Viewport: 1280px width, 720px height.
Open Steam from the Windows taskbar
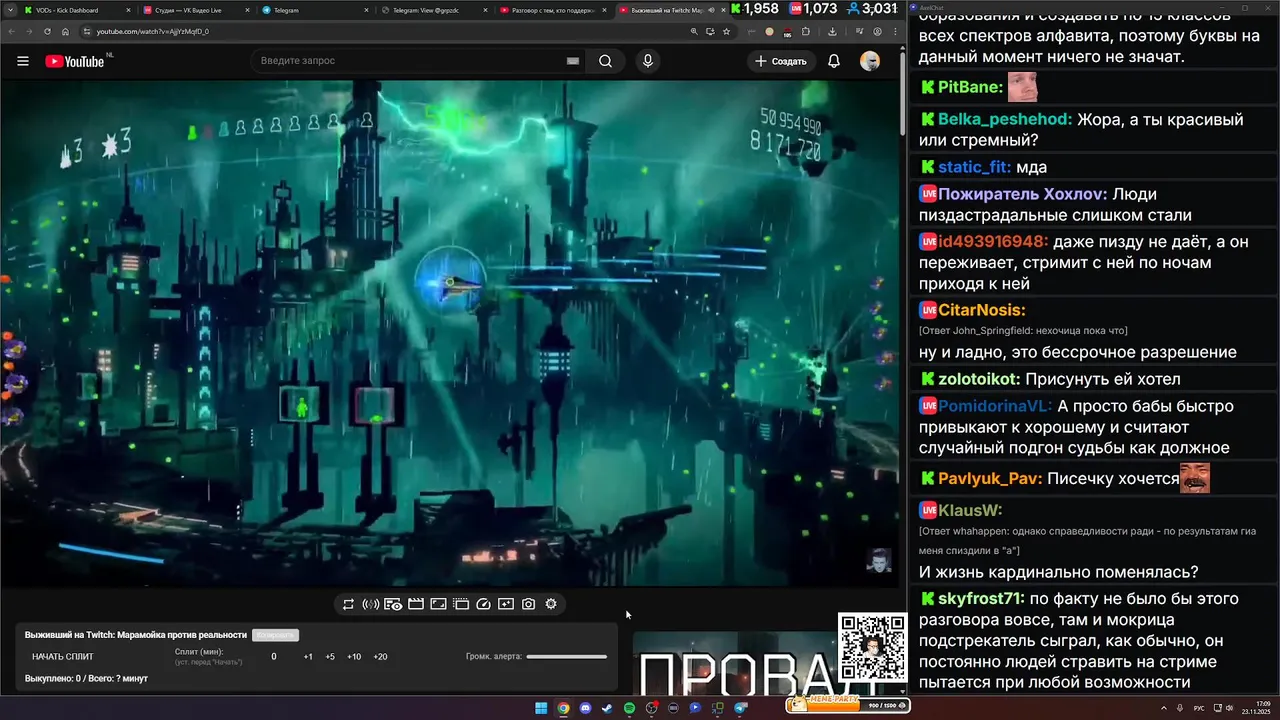click(607, 708)
